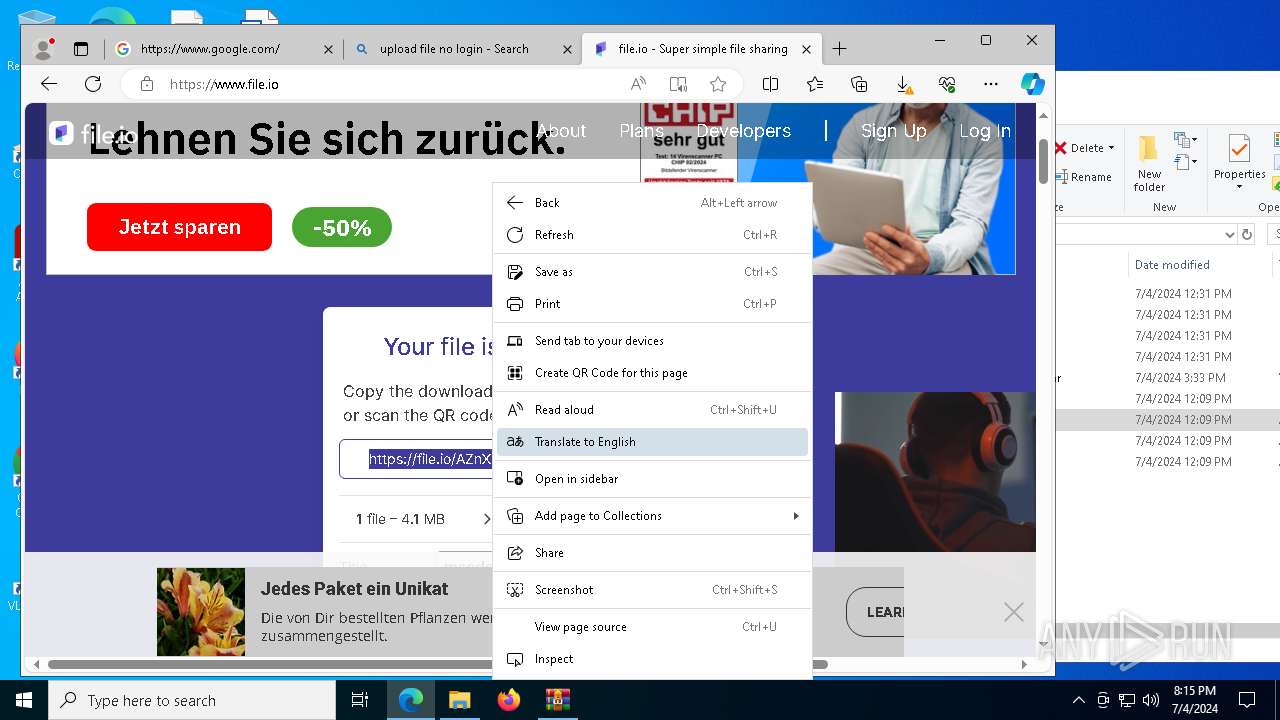
Task: Choose Print in the context menu
Action: pos(652,304)
